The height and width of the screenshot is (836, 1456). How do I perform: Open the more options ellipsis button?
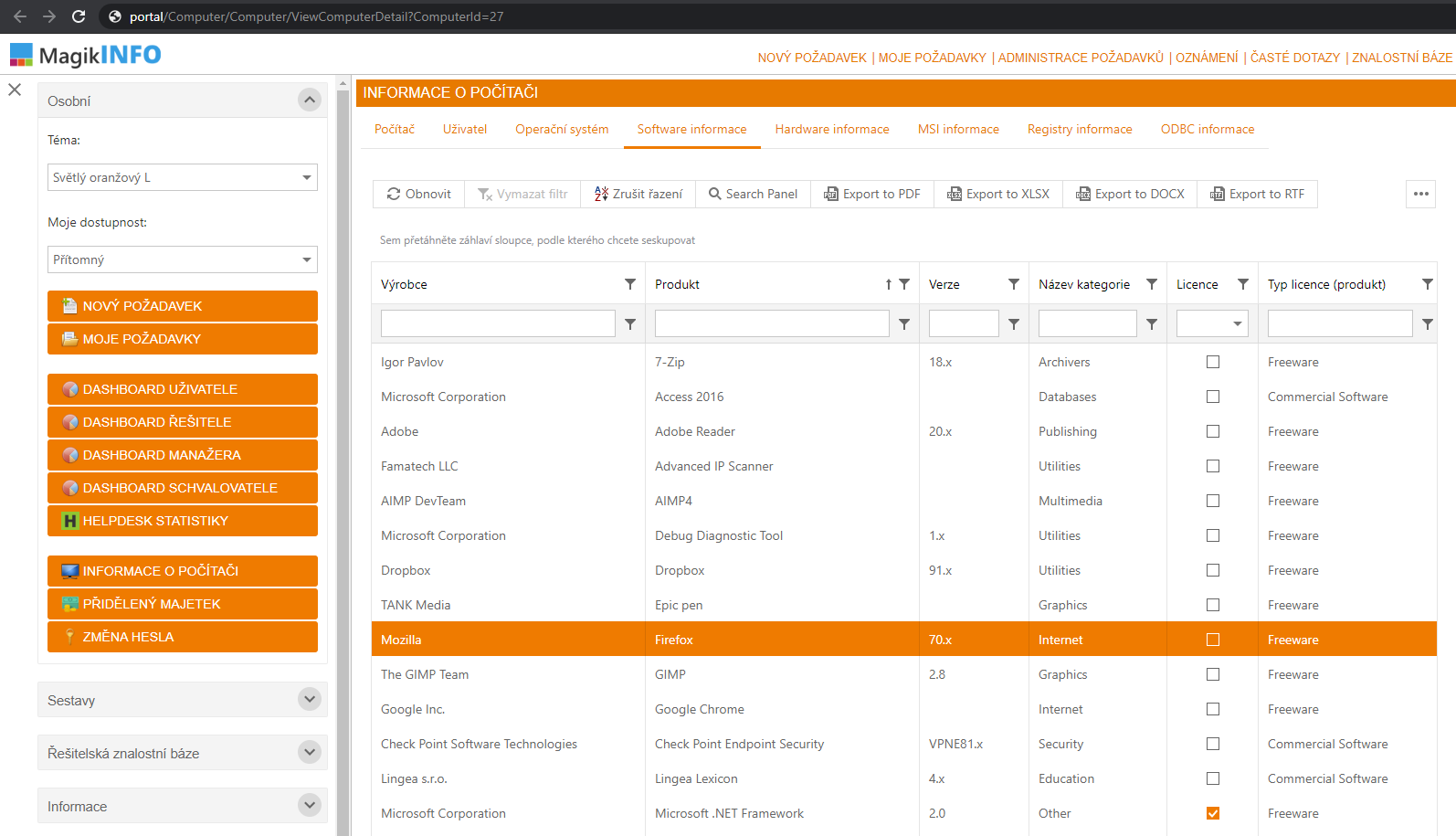point(1420,194)
